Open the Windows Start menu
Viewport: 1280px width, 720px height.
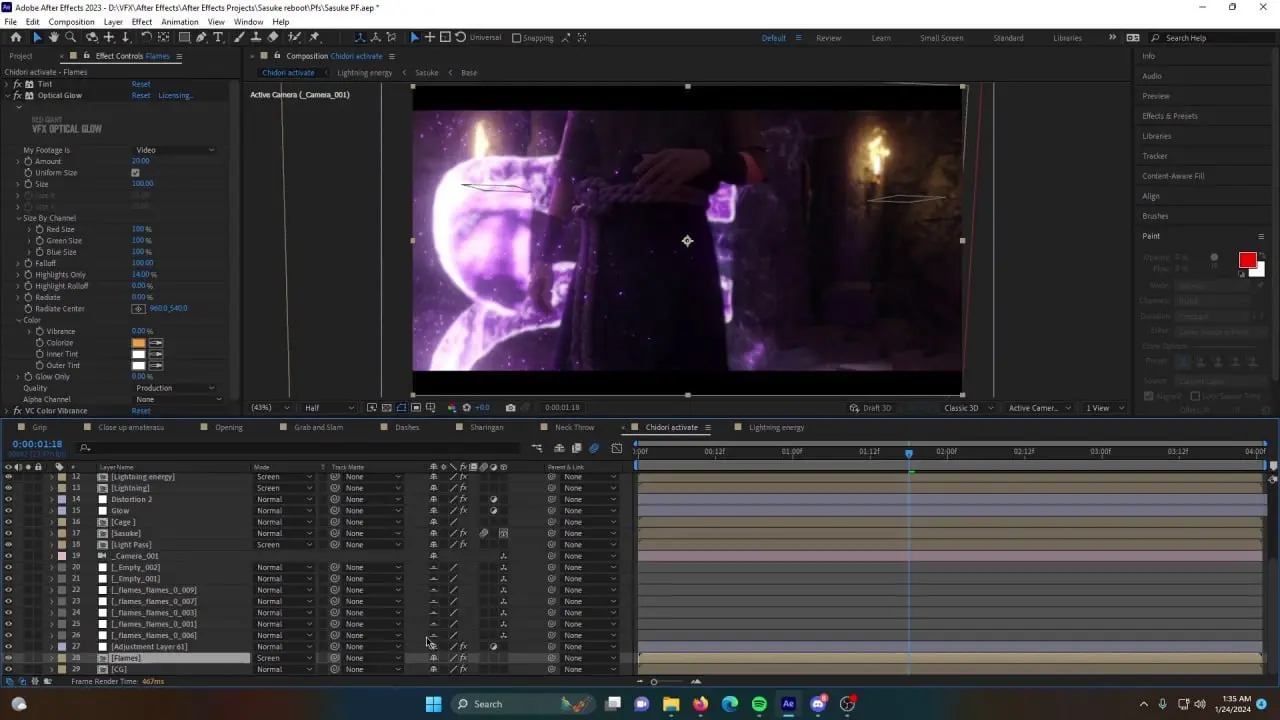click(x=433, y=704)
